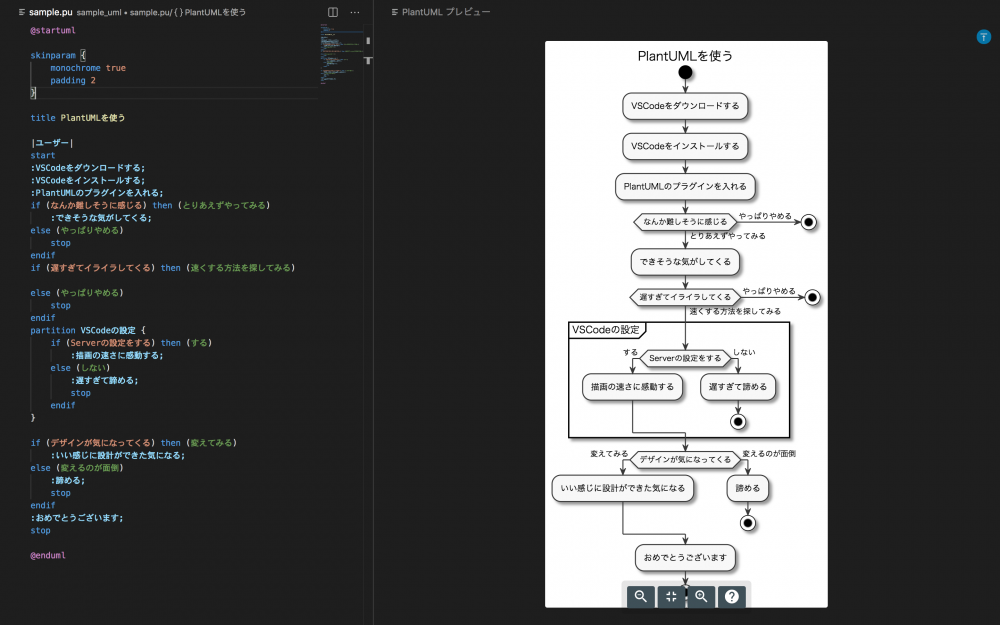Click the if (デザインが気になってくる) code line
Image resolution: width=1000 pixels, height=625 pixels.
(133, 443)
